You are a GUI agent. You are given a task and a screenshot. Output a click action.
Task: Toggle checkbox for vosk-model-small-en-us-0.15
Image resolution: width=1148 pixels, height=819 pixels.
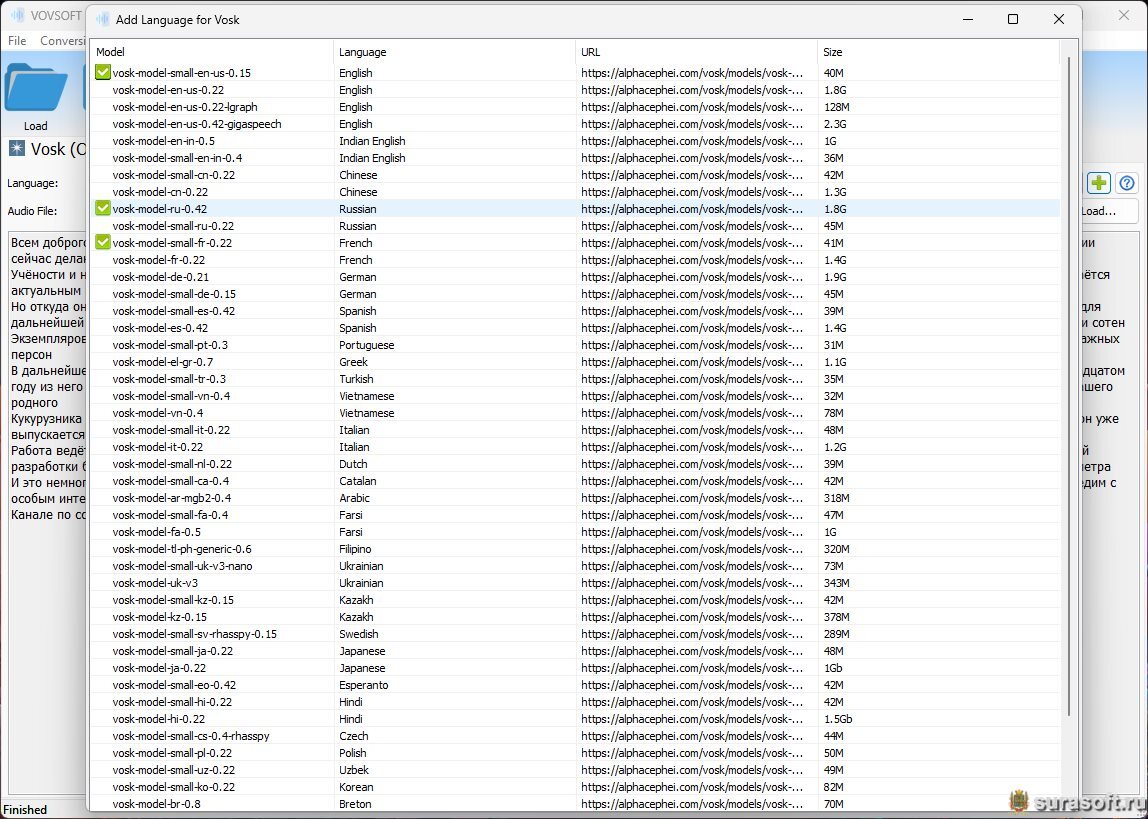tap(102, 72)
